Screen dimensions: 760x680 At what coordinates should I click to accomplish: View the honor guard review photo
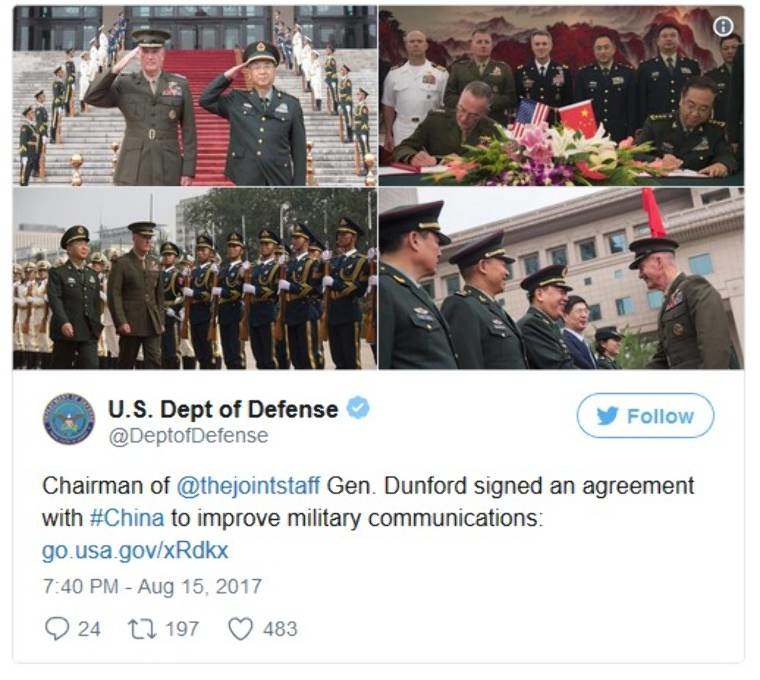[195, 279]
